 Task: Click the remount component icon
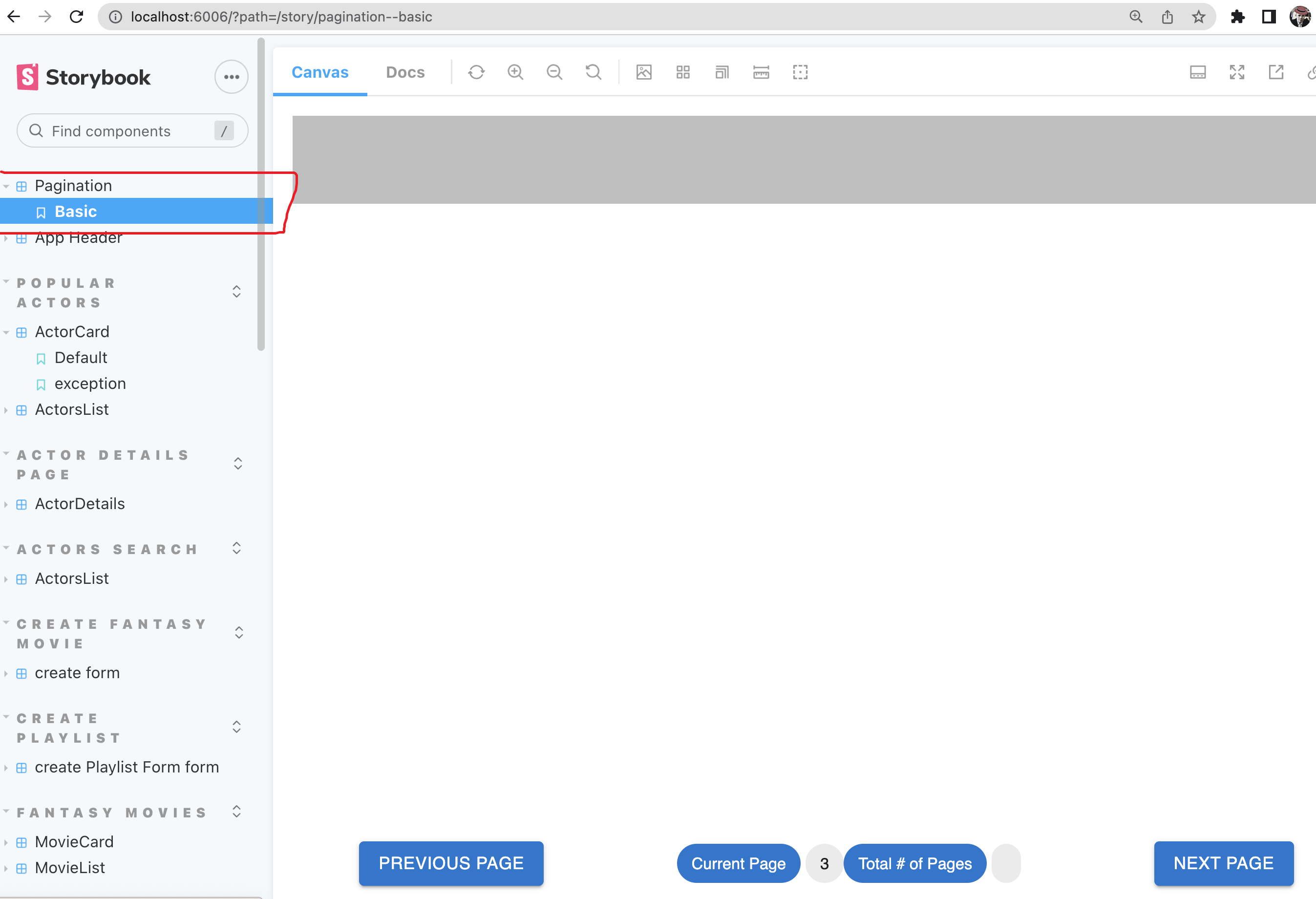coord(476,72)
